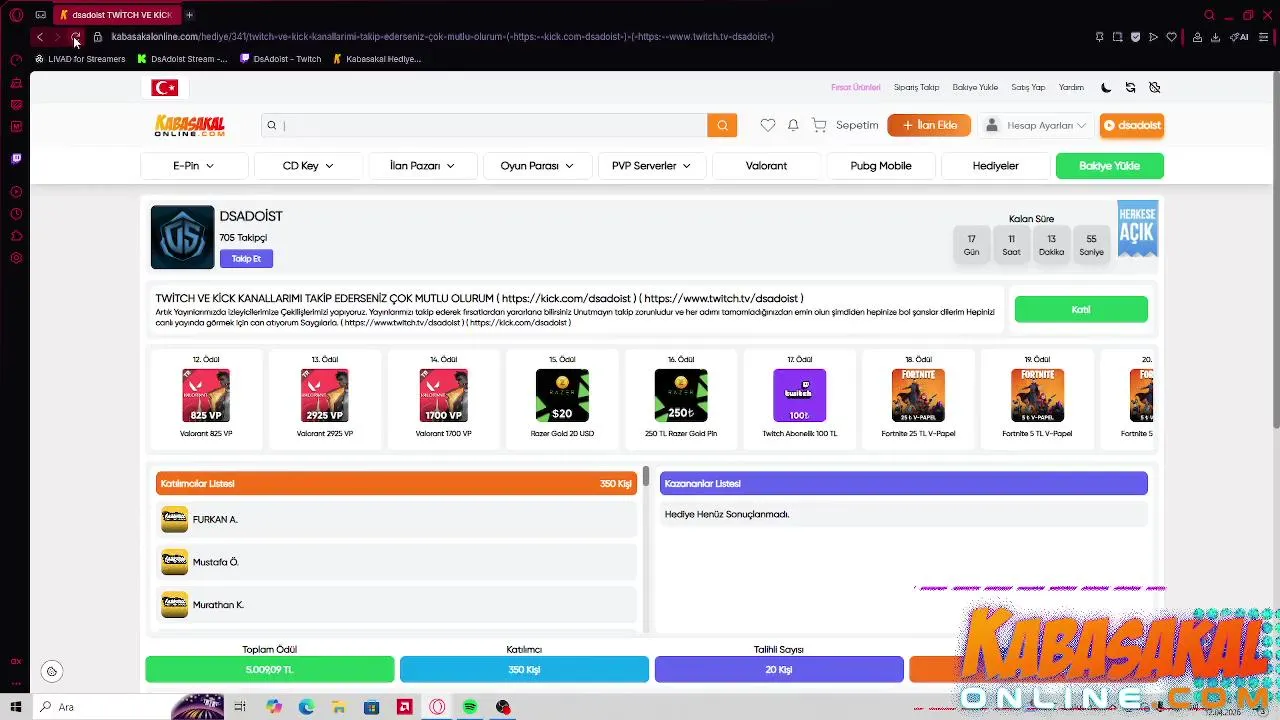Open Microsoft Edge from the taskbar
This screenshot has height=720, width=1280.
pyautogui.click(x=306, y=707)
